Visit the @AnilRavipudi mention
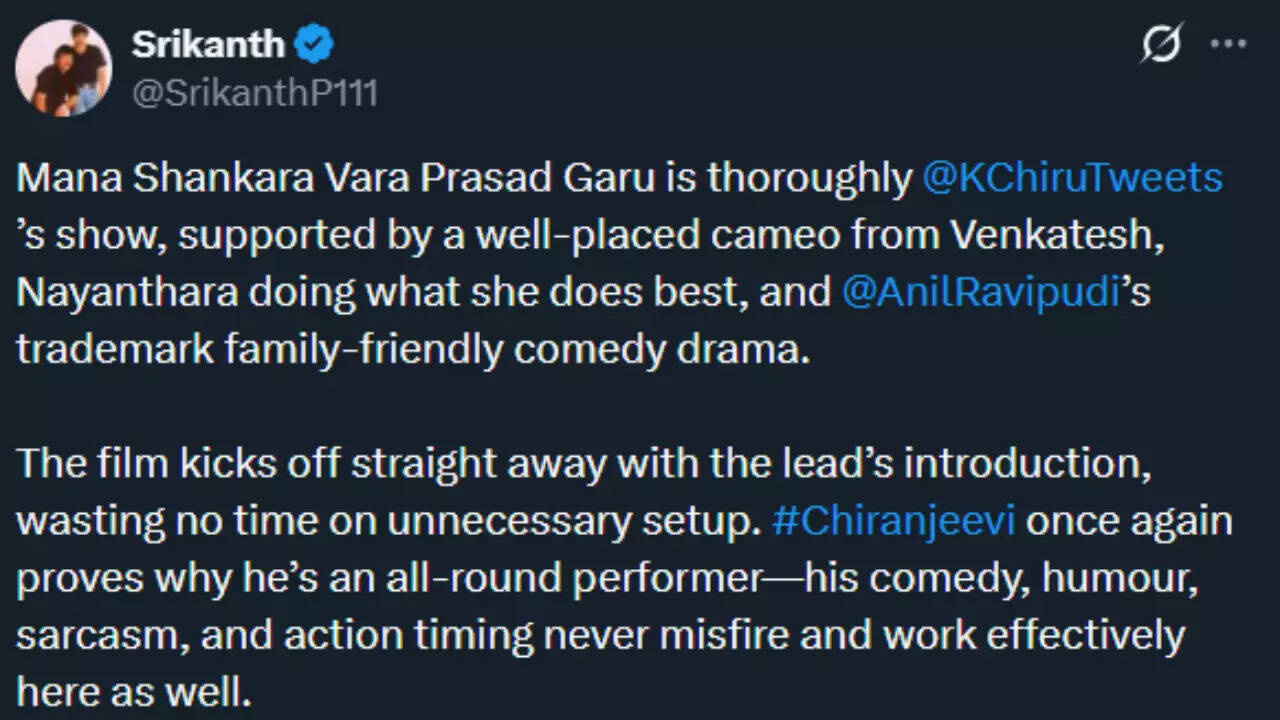Screen dimensions: 1280x720 pos(980,292)
